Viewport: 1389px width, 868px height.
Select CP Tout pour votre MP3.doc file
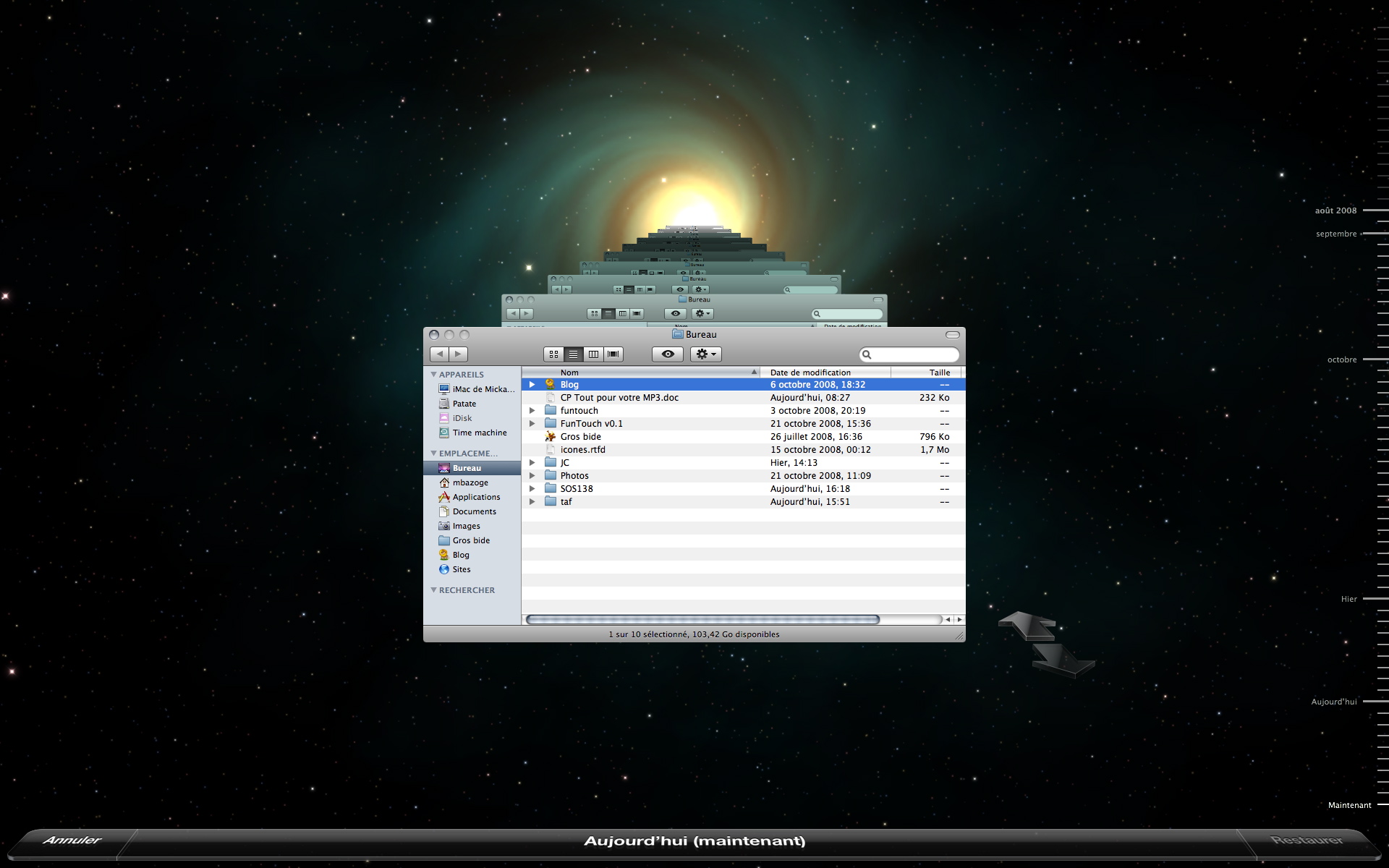[x=744, y=398]
